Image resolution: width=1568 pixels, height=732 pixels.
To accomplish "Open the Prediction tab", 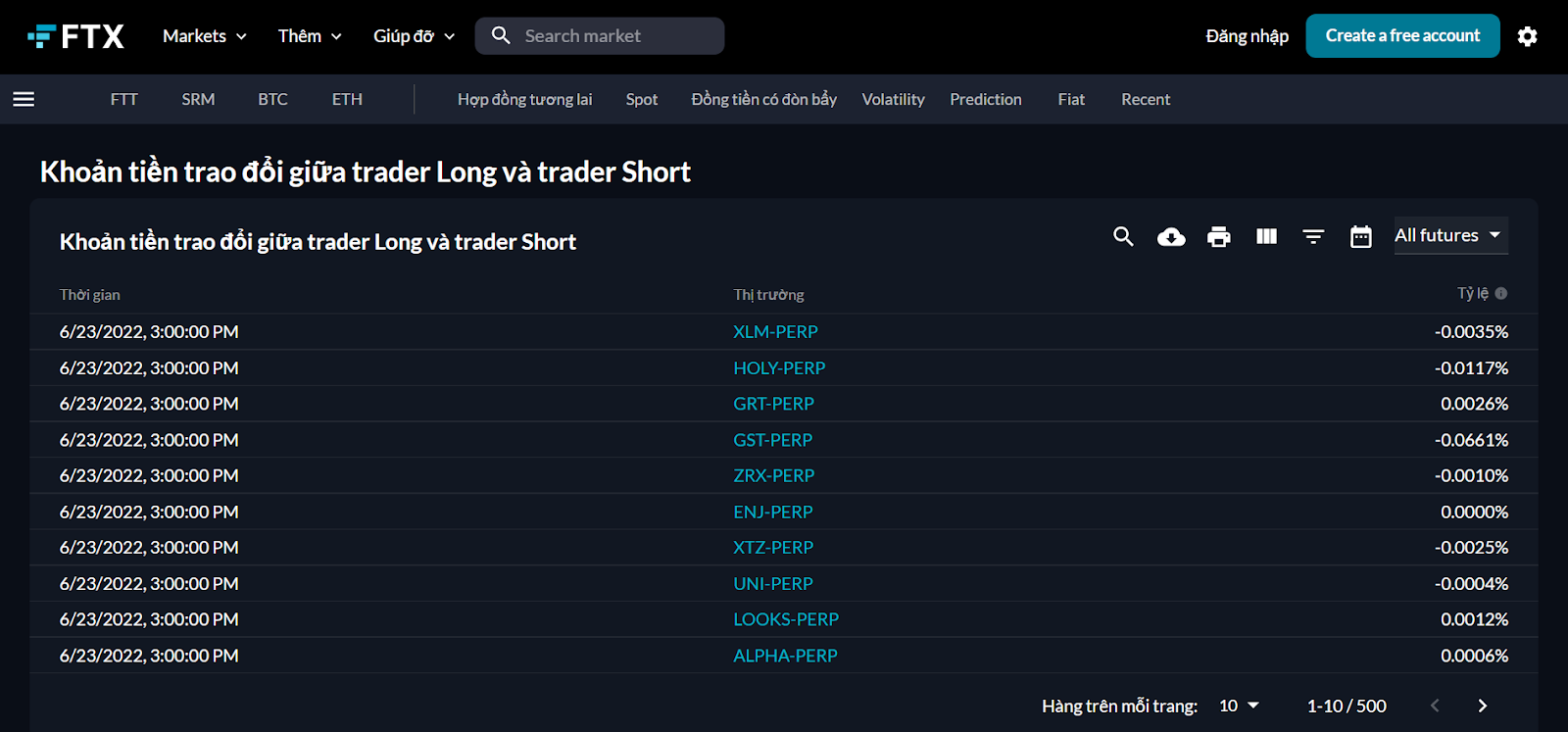I will [986, 99].
